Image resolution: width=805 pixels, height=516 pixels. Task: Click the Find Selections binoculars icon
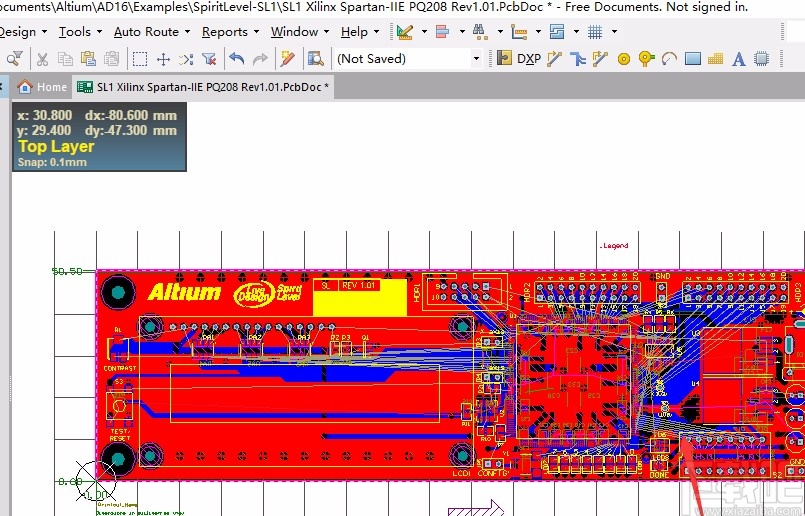(x=480, y=32)
